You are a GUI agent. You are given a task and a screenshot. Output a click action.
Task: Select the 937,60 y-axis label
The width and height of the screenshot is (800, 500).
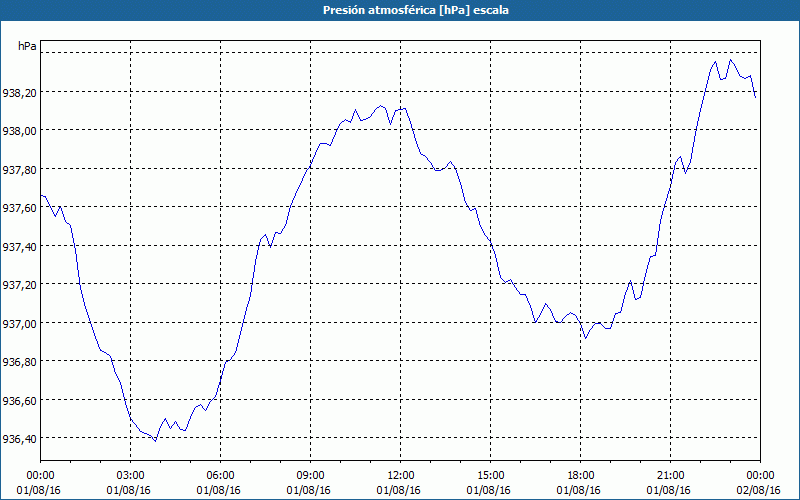pyautogui.click(x=19, y=208)
